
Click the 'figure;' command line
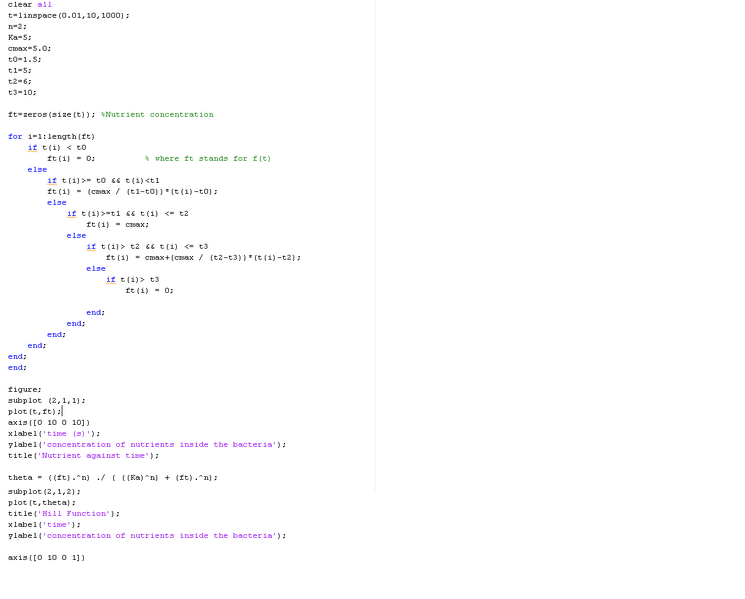pyautogui.click(x=24, y=389)
